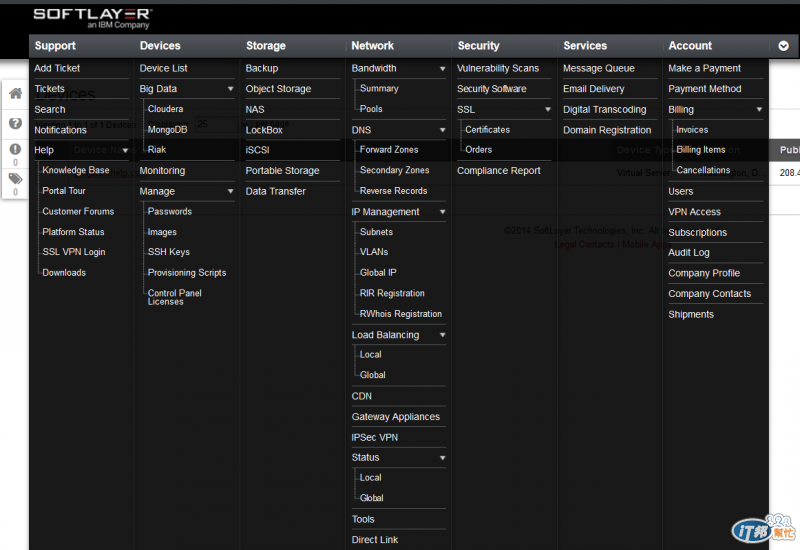Open Network Tools
Viewport: 800px width, 550px height.
point(363,519)
